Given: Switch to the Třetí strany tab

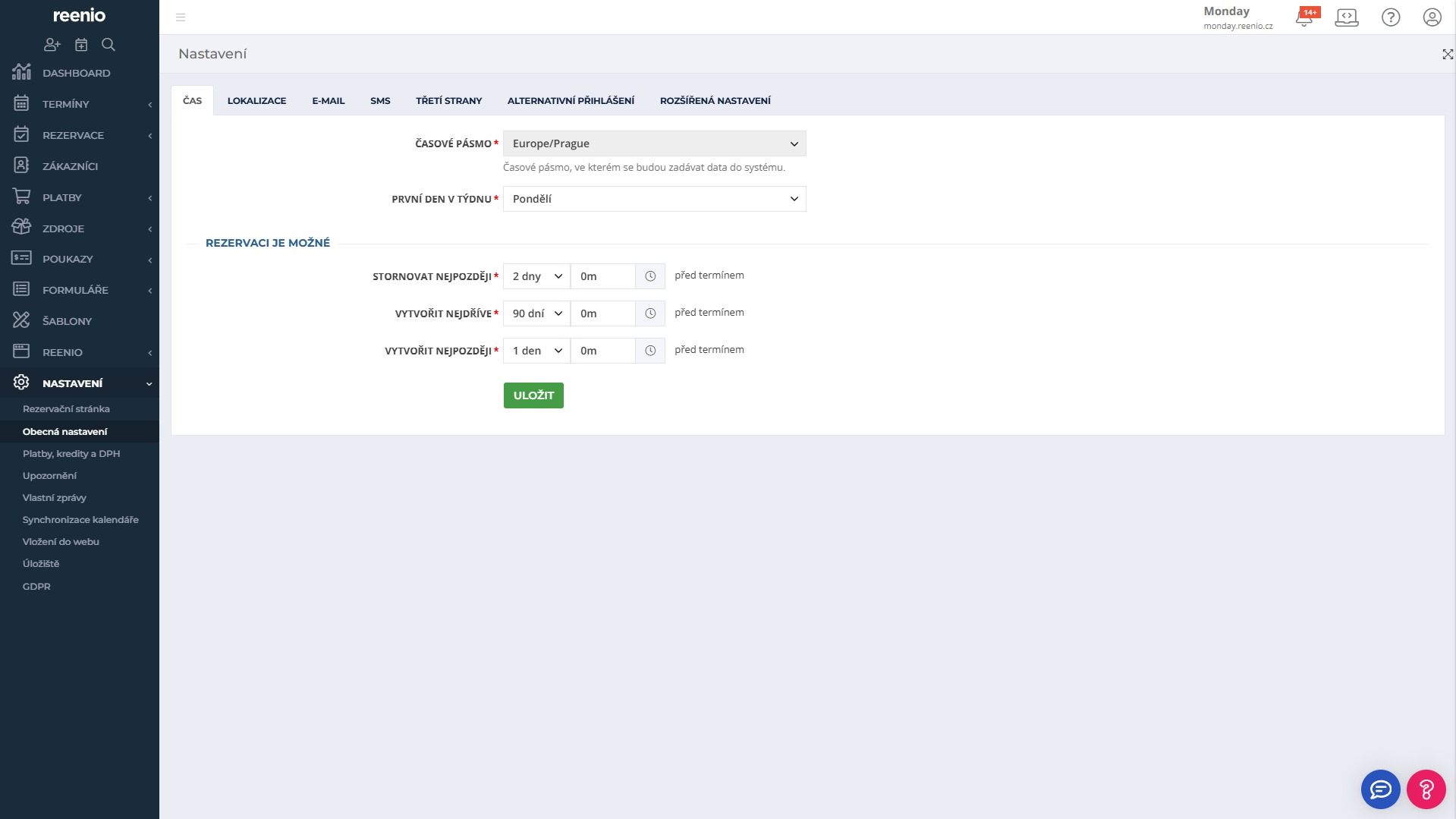Looking at the screenshot, I should point(448,100).
